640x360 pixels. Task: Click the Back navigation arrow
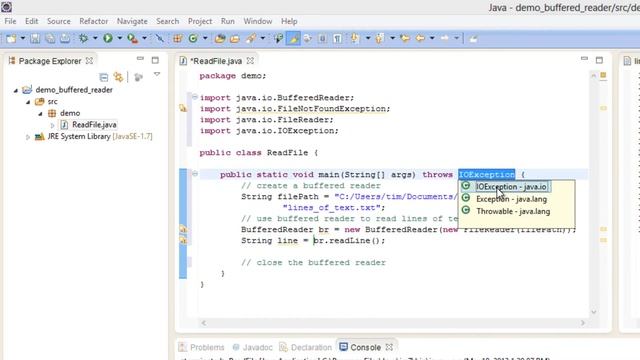click(x=420, y=38)
